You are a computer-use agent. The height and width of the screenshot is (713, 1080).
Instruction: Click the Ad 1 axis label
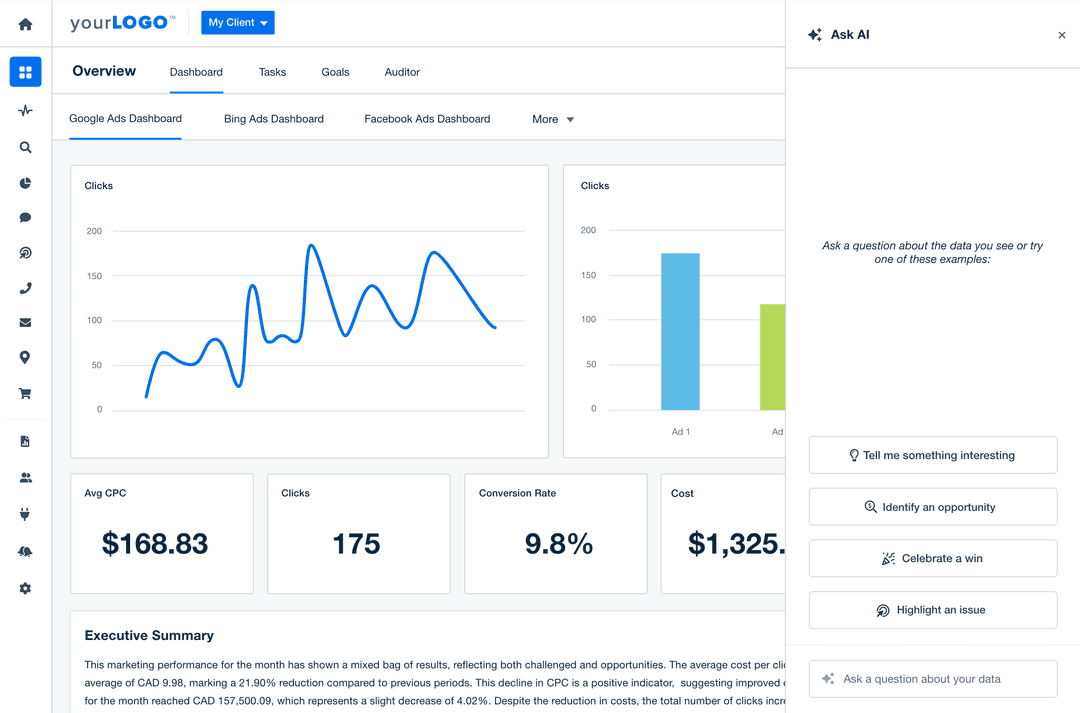coord(681,432)
